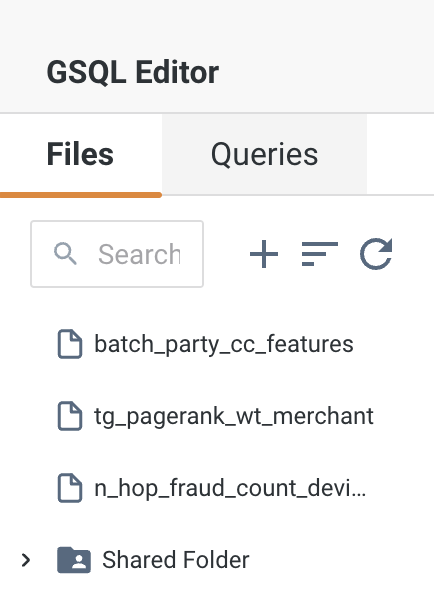Create a new file with the plus icon
Screen dimensions: 434x600
[x=264, y=254]
